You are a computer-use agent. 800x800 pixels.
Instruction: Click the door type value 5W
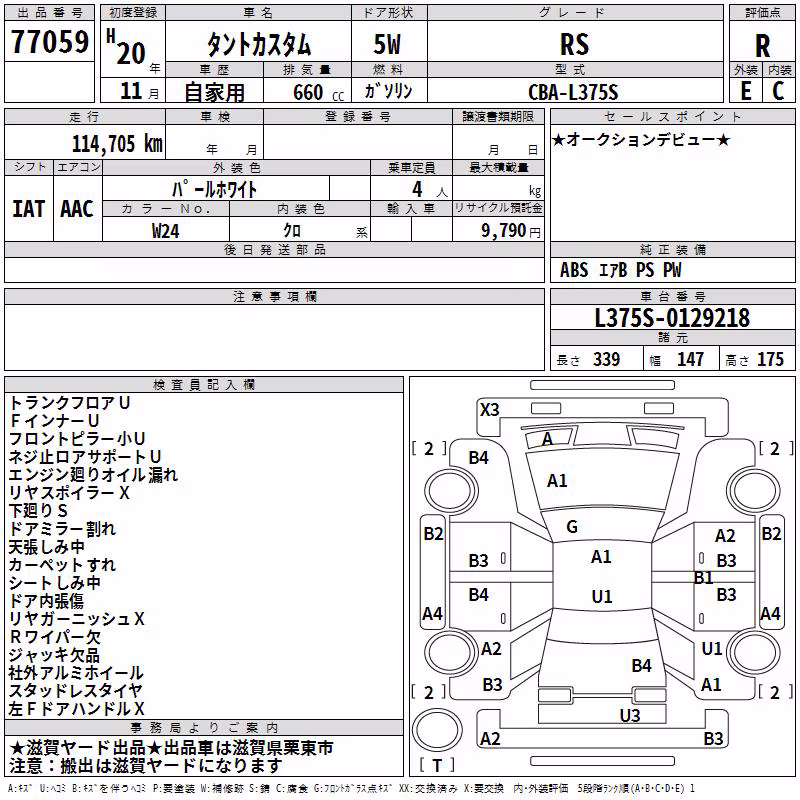pyautogui.click(x=387, y=44)
